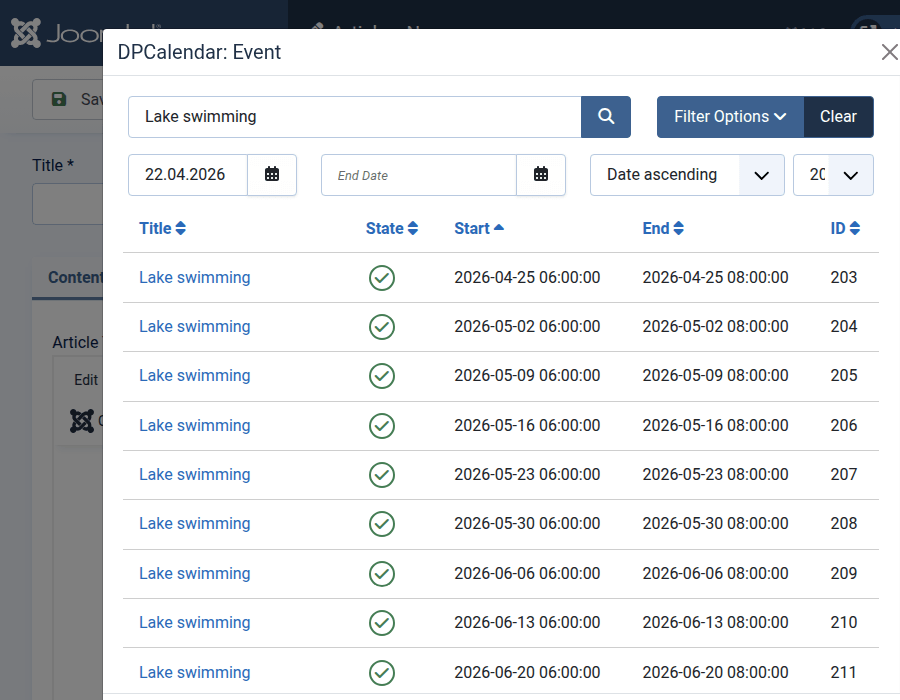Open the Date ascending sort dropdown
The height and width of the screenshot is (700, 900).
tap(686, 175)
